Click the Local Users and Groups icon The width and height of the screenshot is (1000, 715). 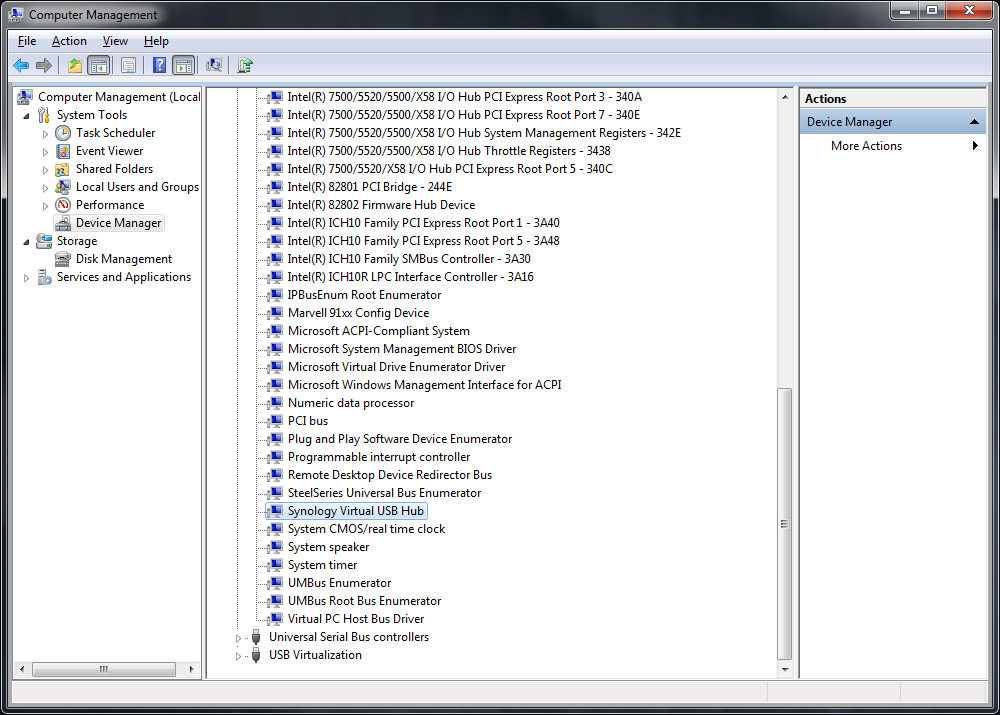click(x=62, y=187)
